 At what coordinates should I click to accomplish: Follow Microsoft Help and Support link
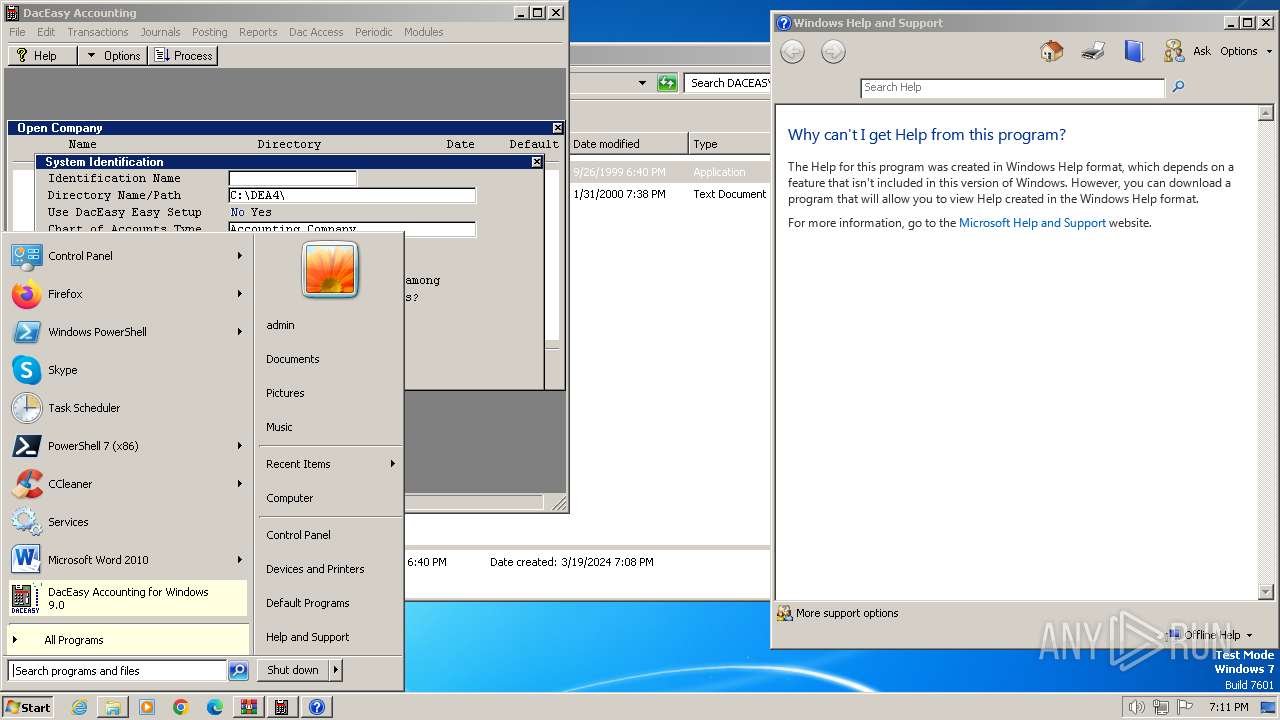pyautogui.click(x=1032, y=223)
